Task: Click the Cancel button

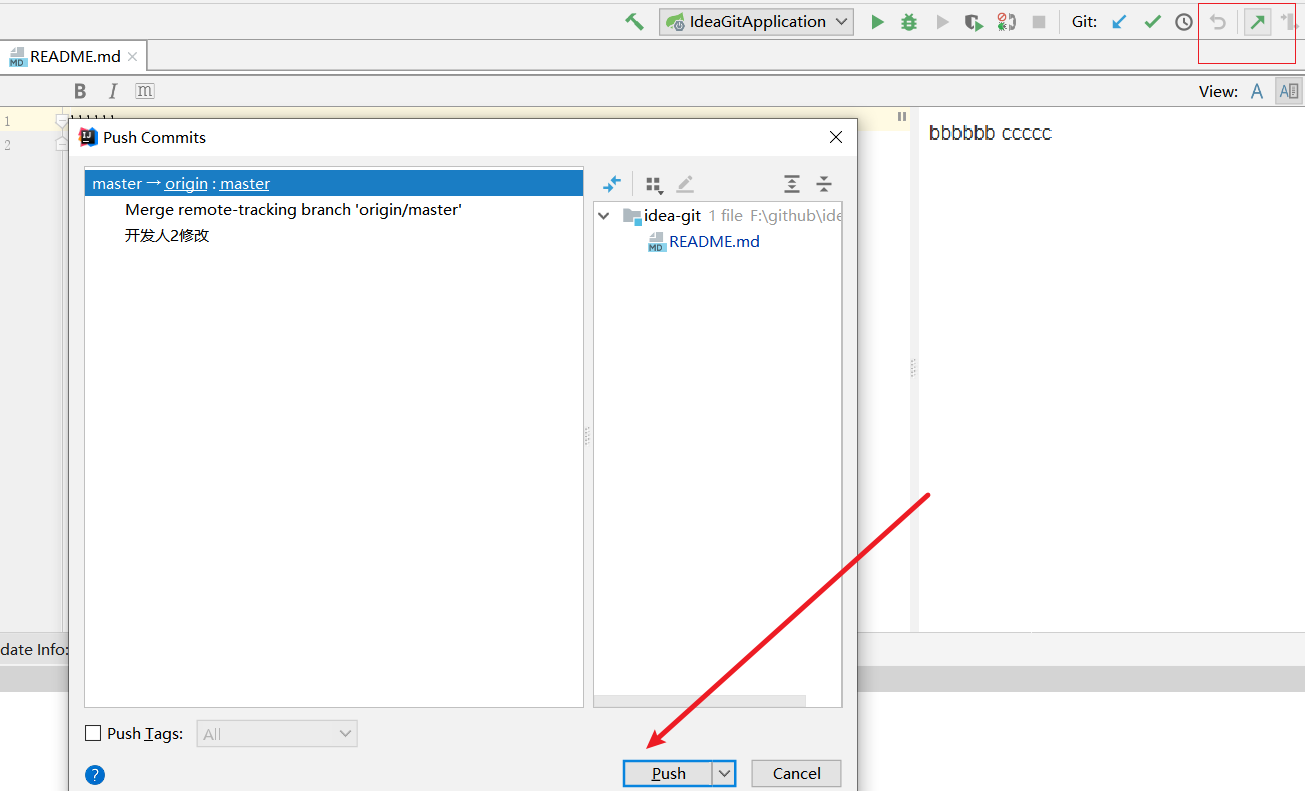Action: (796, 773)
